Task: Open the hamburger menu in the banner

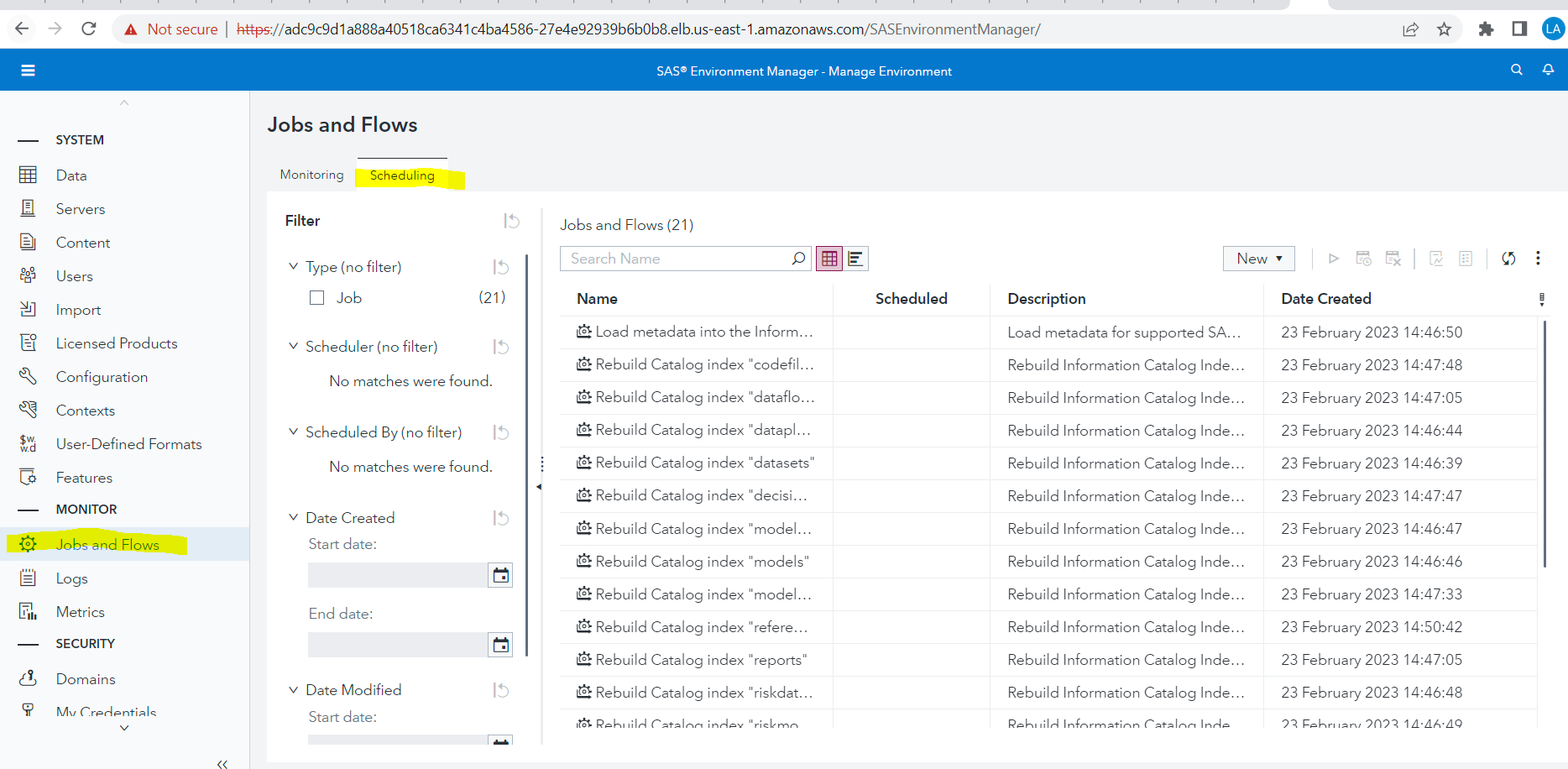Action: tap(28, 70)
